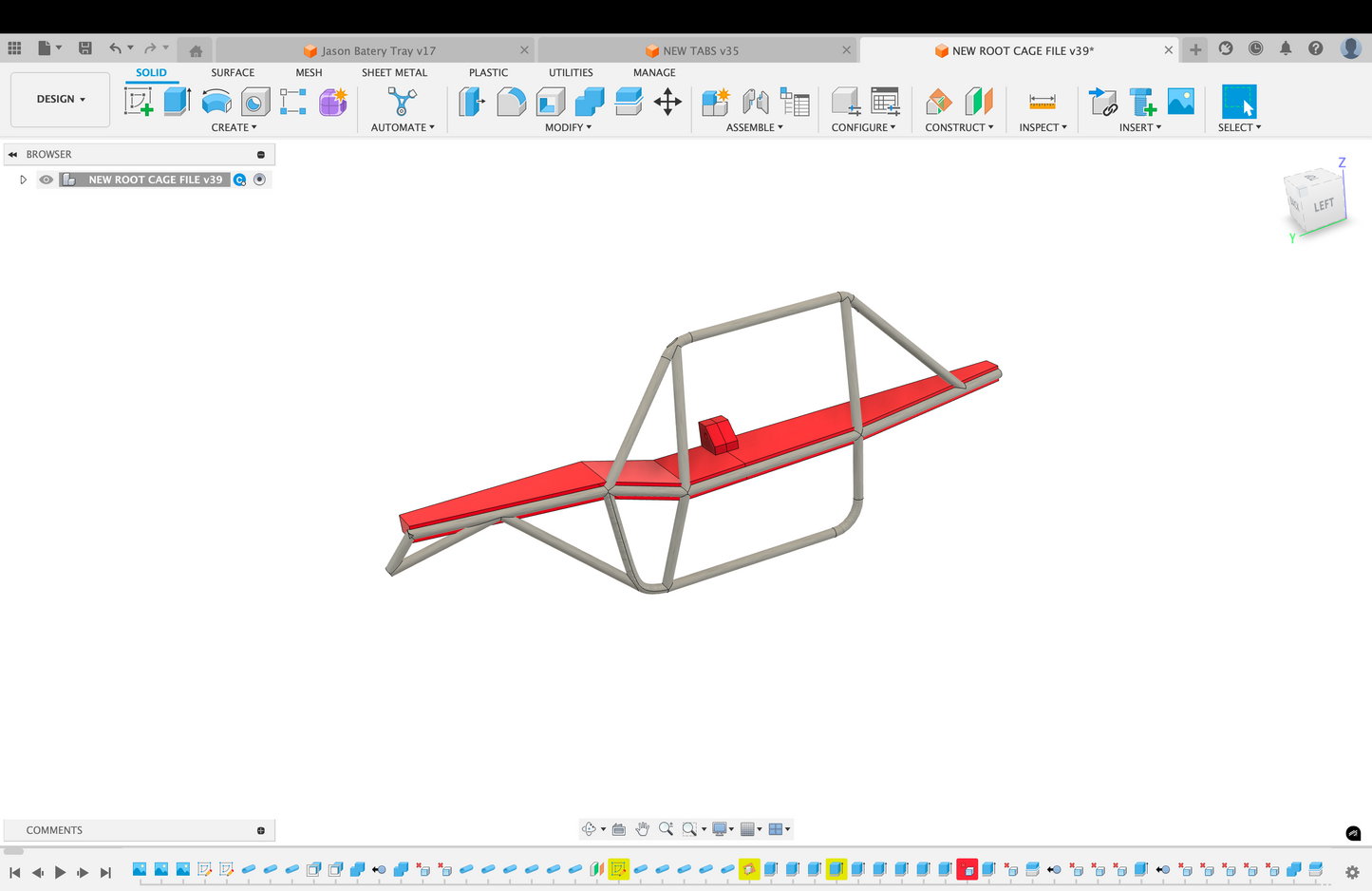Open the timeline settings gear

pyautogui.click(x=1352, y=871)
